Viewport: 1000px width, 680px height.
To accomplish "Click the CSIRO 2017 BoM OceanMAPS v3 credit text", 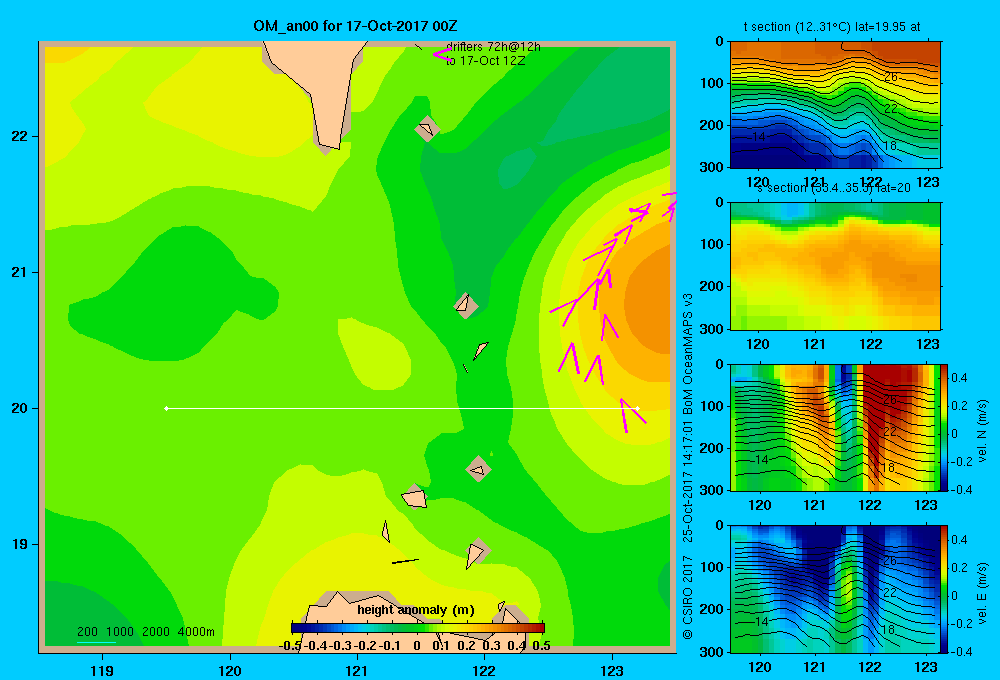I will click(x=688, y=466).
